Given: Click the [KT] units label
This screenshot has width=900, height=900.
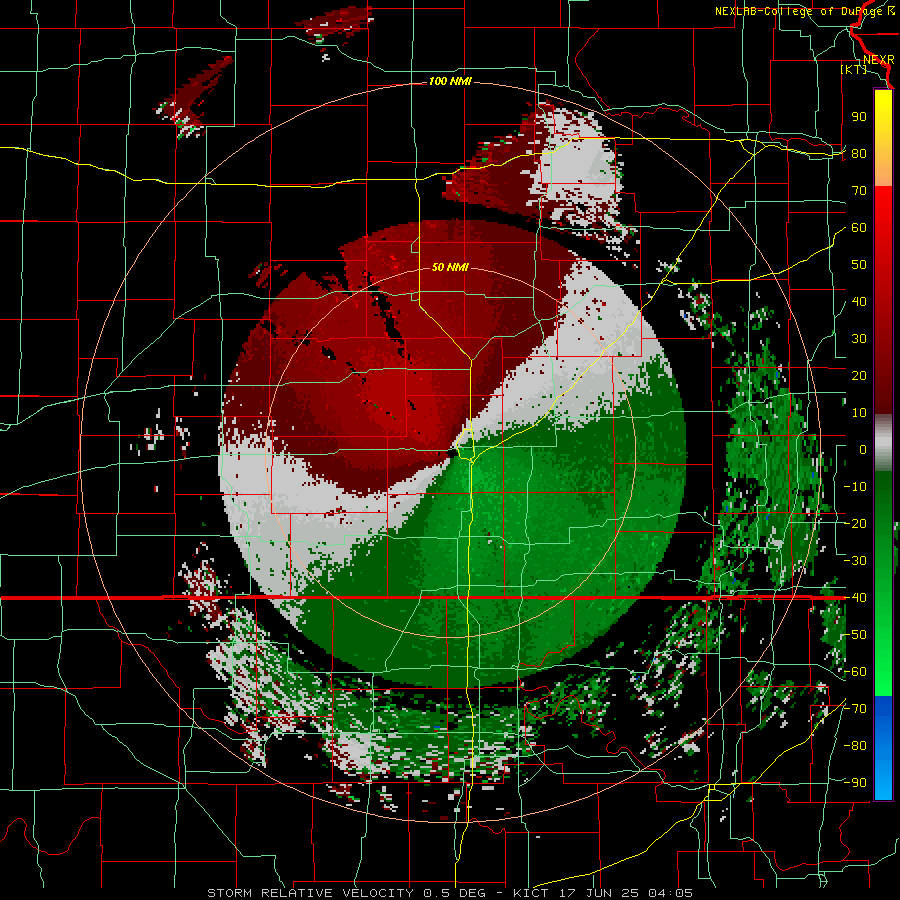Looking at the screenshot, I should click(x=853, y=69).
